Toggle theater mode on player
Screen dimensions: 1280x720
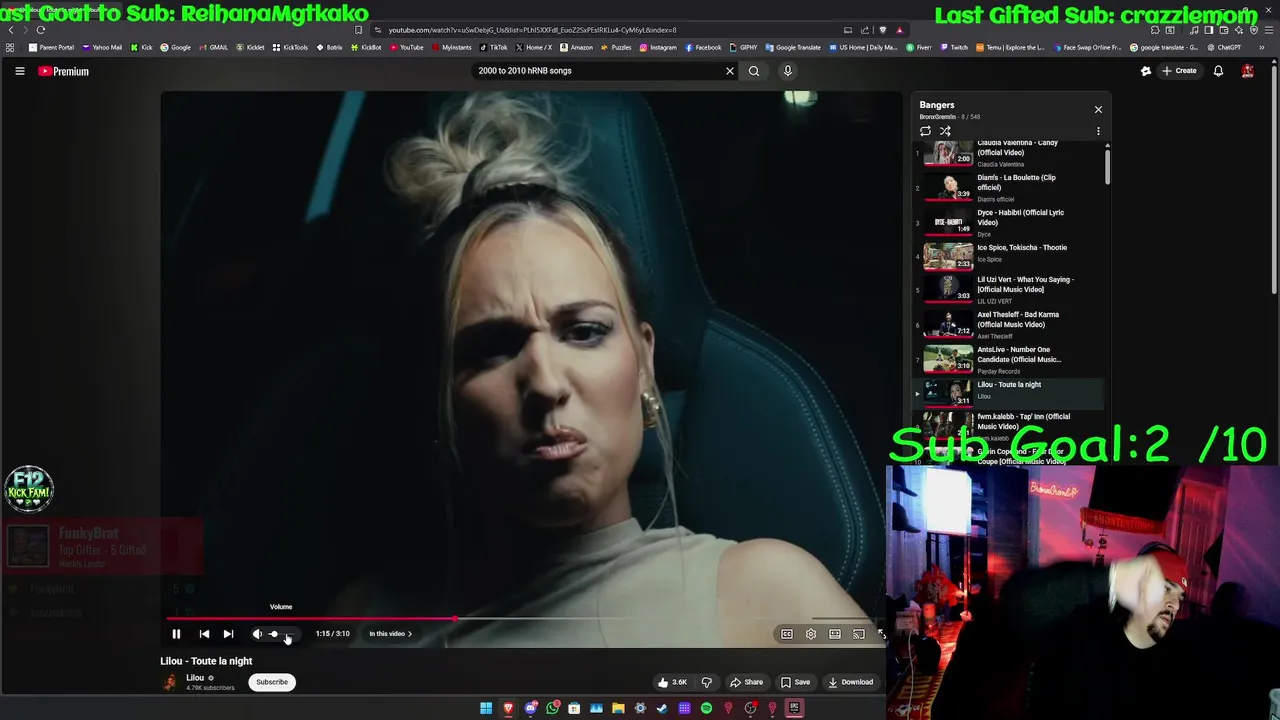coord(835,634)
